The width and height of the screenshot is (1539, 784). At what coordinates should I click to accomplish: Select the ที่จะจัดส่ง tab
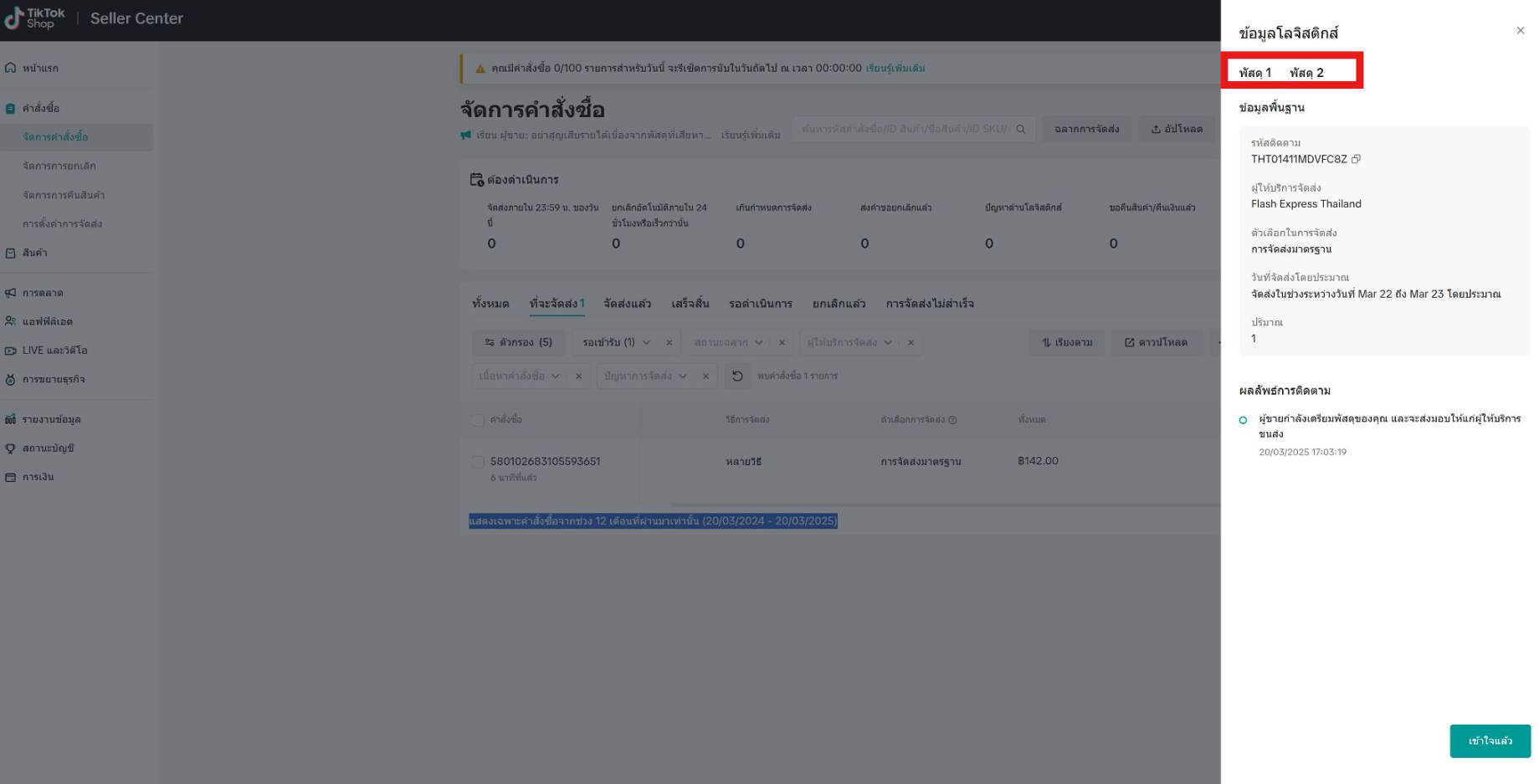pos(556,304)
